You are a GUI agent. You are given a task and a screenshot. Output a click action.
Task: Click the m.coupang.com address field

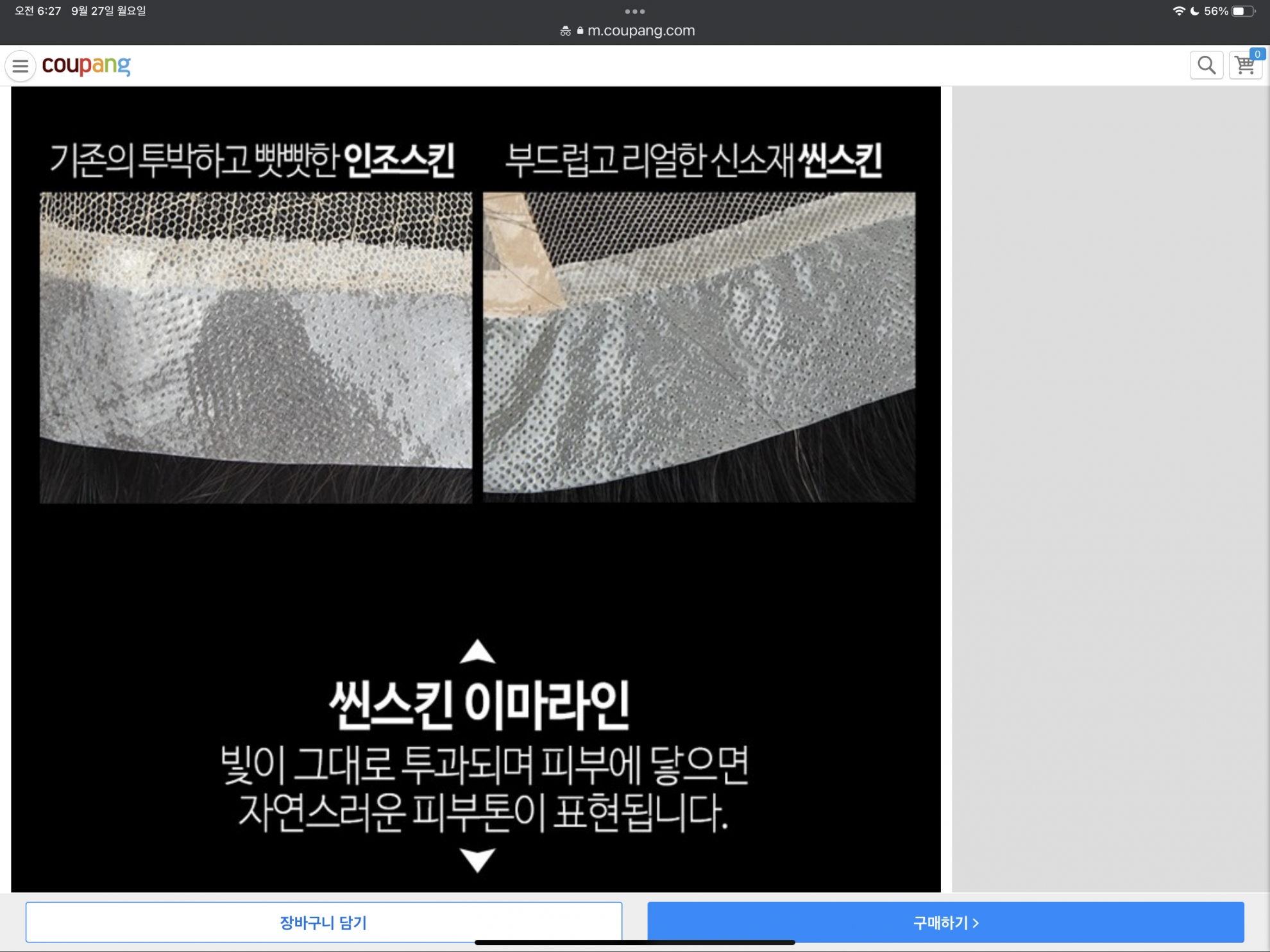pos(641,30)
